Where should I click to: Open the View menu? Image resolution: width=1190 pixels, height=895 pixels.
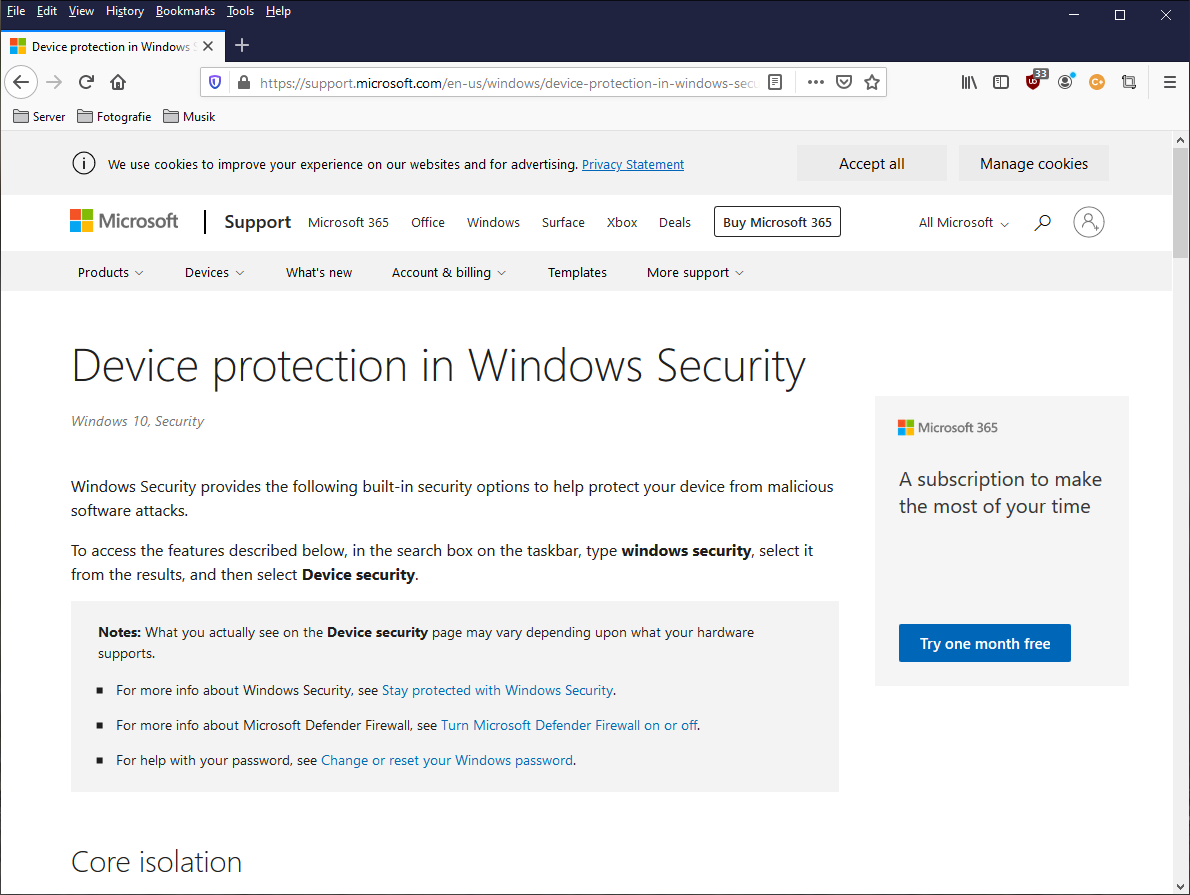(x=81, y=11)
